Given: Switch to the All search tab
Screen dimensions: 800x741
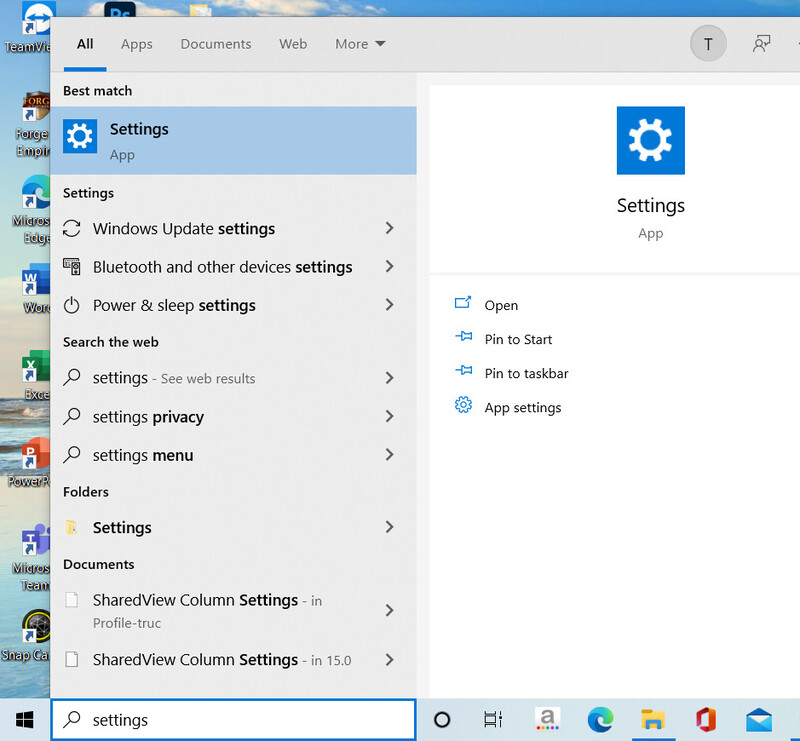Looking at the screenshot, I should click(x=85, y=44).
